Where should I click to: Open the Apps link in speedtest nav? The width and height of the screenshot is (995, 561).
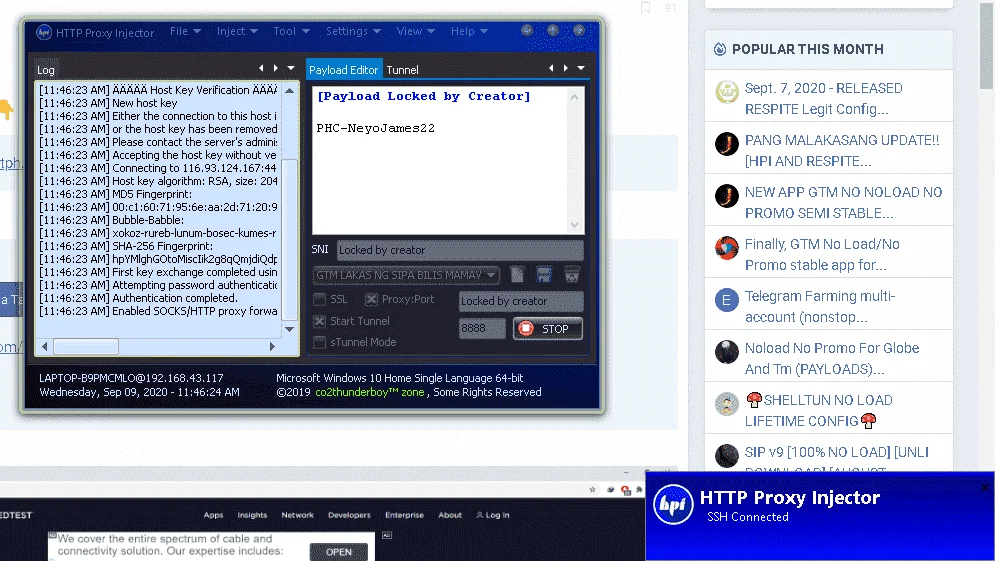(x=213, y=515)
